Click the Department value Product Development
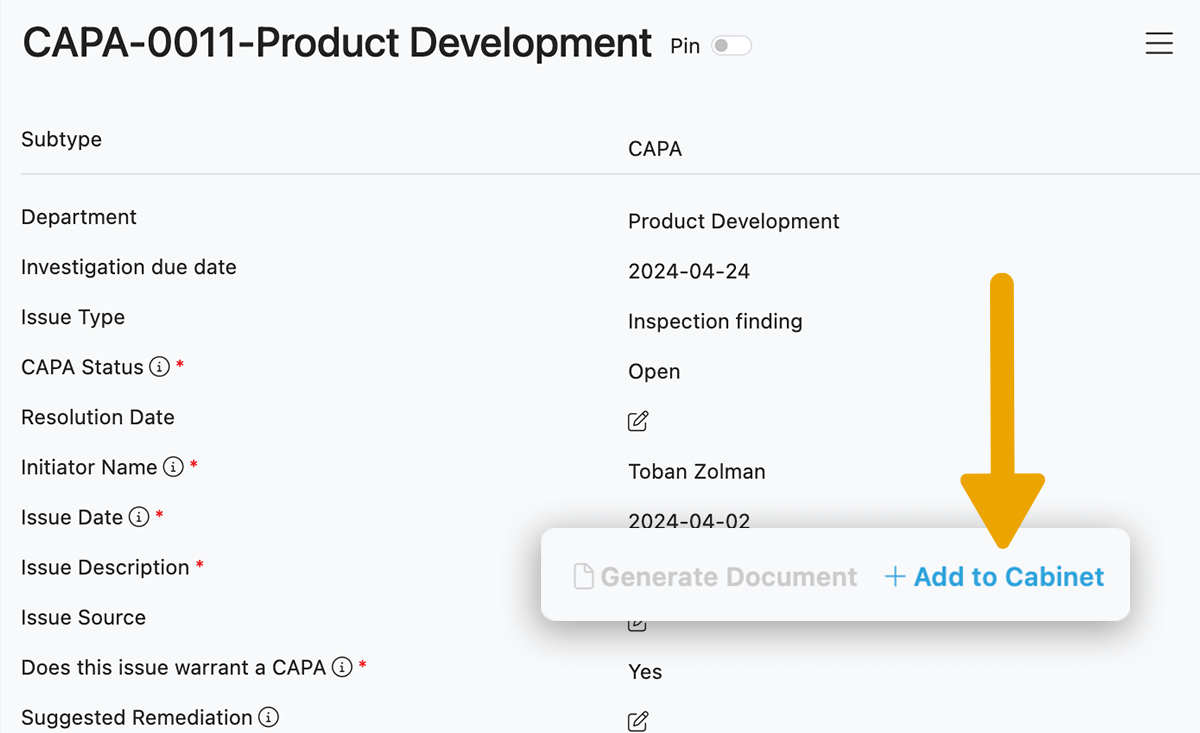1200x733 pixels. (733, 221)
